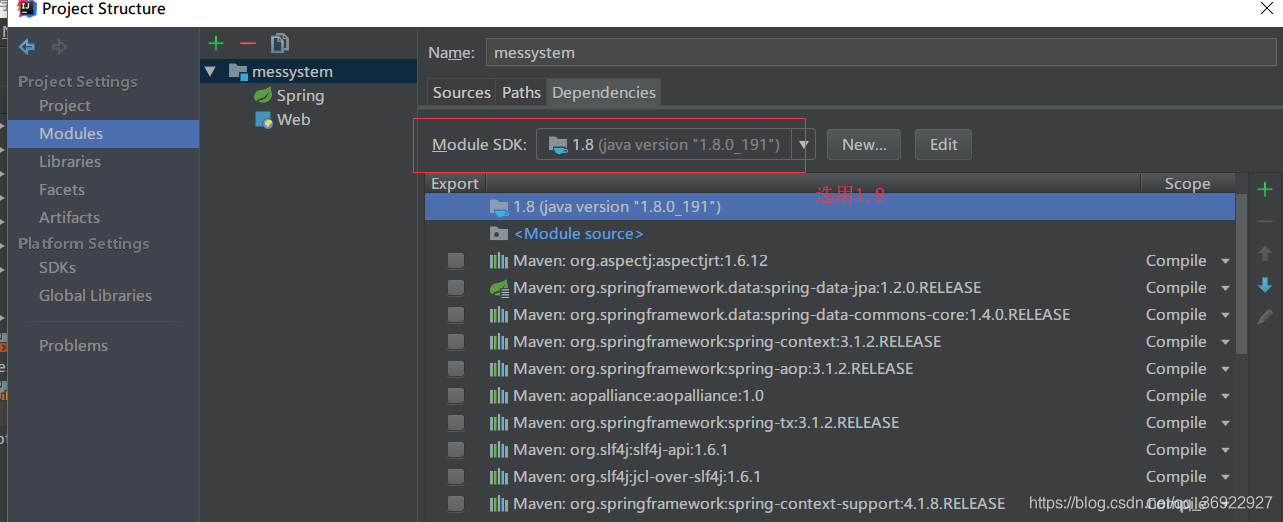1283x522 pixels.
Task: Click the dependencies list scrollbar
Action: [x=1242, y=274]
